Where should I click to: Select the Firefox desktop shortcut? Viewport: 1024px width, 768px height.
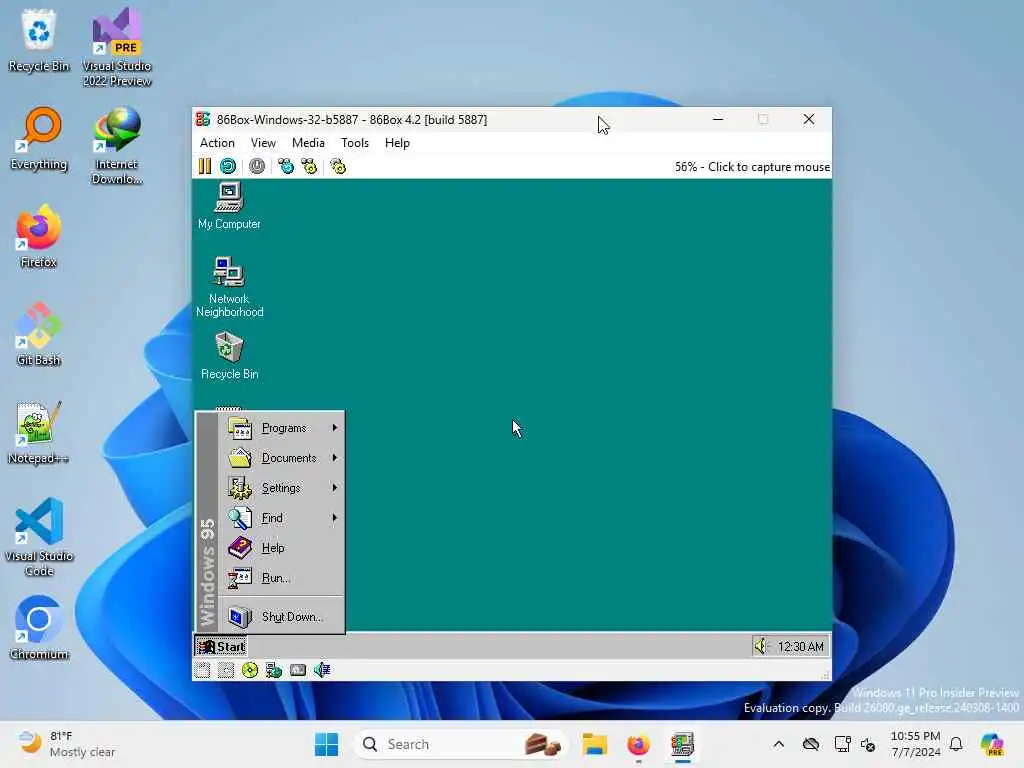coord(39,236)
